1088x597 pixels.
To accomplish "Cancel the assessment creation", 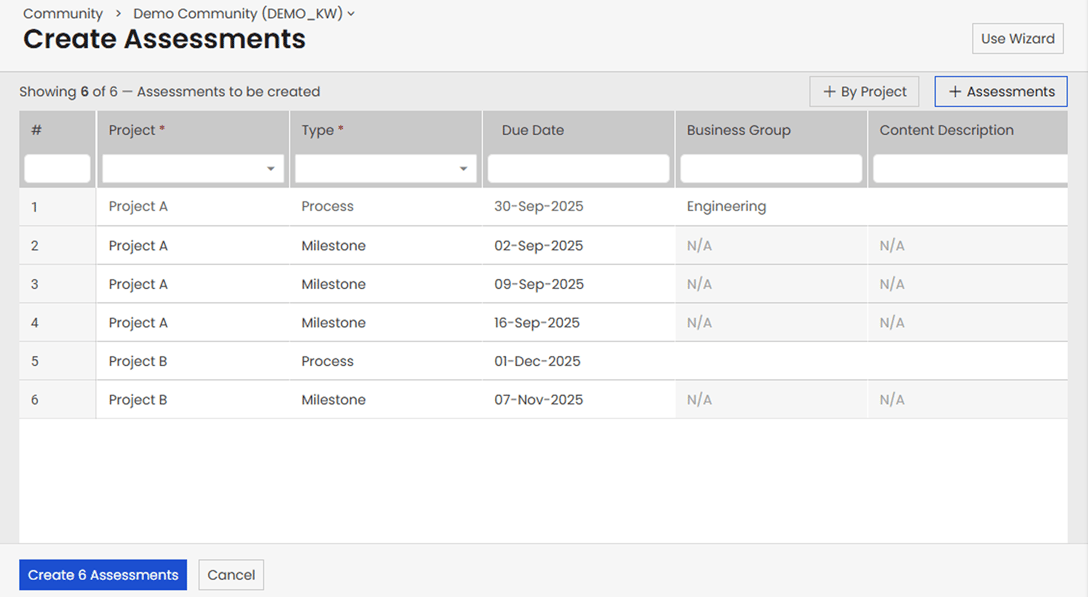I will coord(231,575).
